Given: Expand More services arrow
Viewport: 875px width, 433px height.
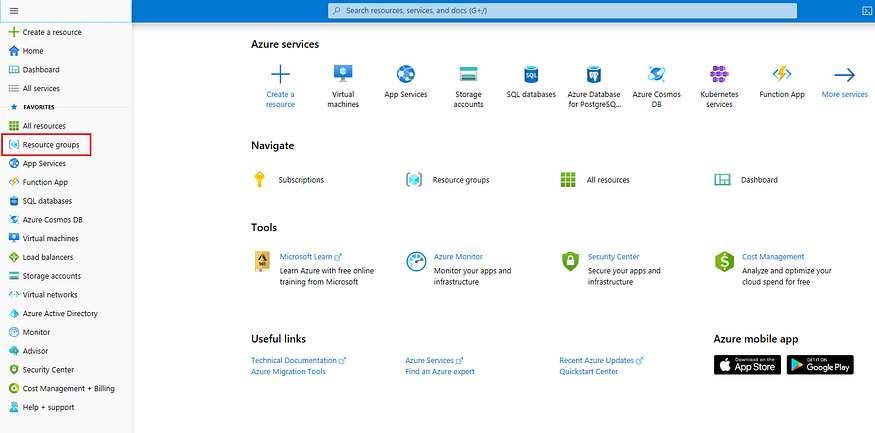Looking at the screenshot, I should (844, 75).
